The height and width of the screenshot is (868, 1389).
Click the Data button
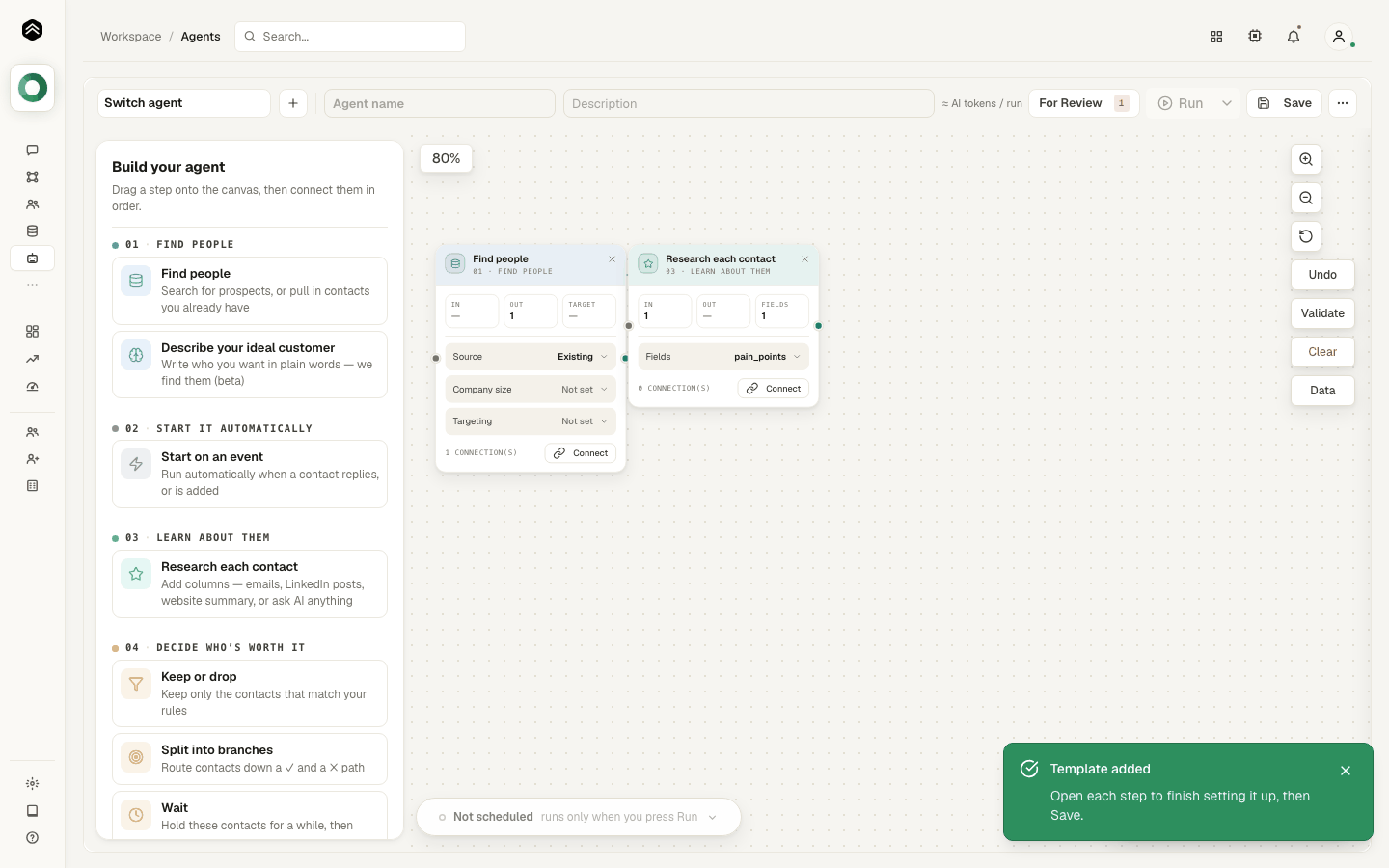pyautogui.click(x=1322, y=391)
